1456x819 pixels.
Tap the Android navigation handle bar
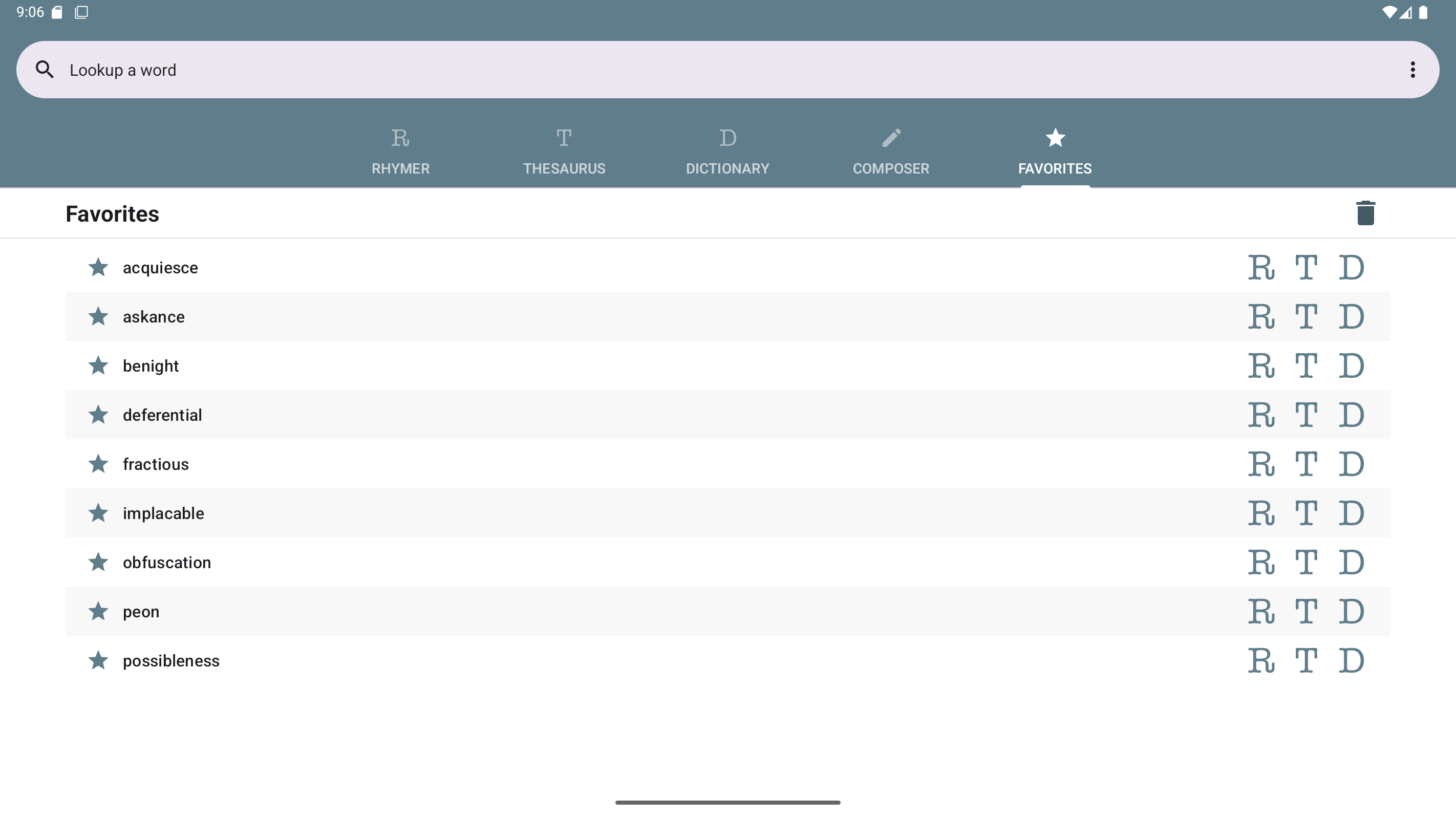click(x=727, y=802)
